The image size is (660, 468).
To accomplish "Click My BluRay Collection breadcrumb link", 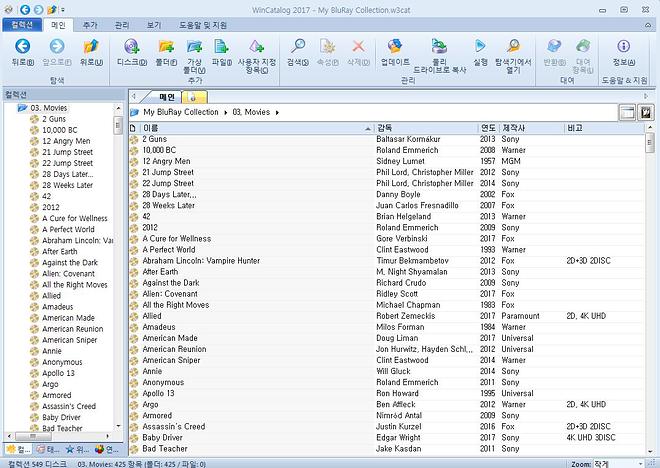I will tap(181, 113).
